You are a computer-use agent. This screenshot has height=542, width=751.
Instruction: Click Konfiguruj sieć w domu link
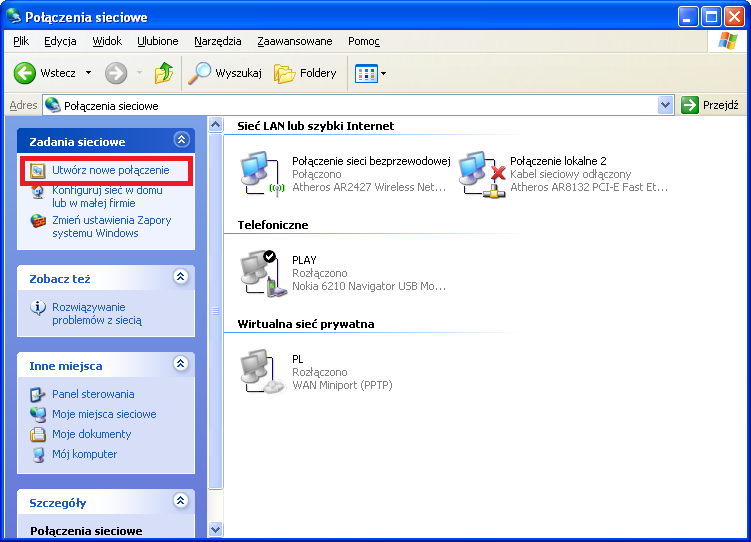(x=107, y=197)
